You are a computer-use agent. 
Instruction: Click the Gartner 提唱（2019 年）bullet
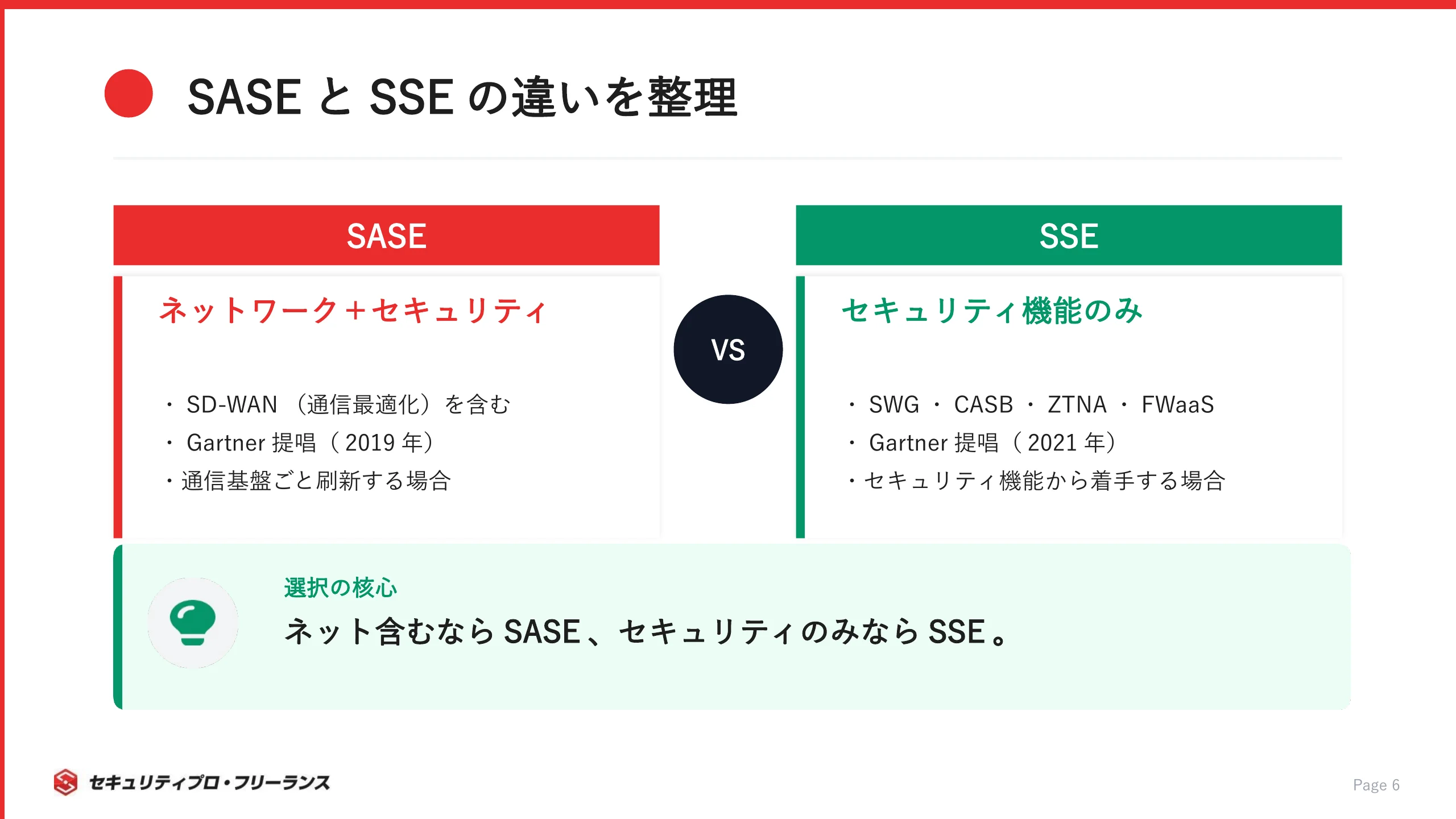(300, 443)
